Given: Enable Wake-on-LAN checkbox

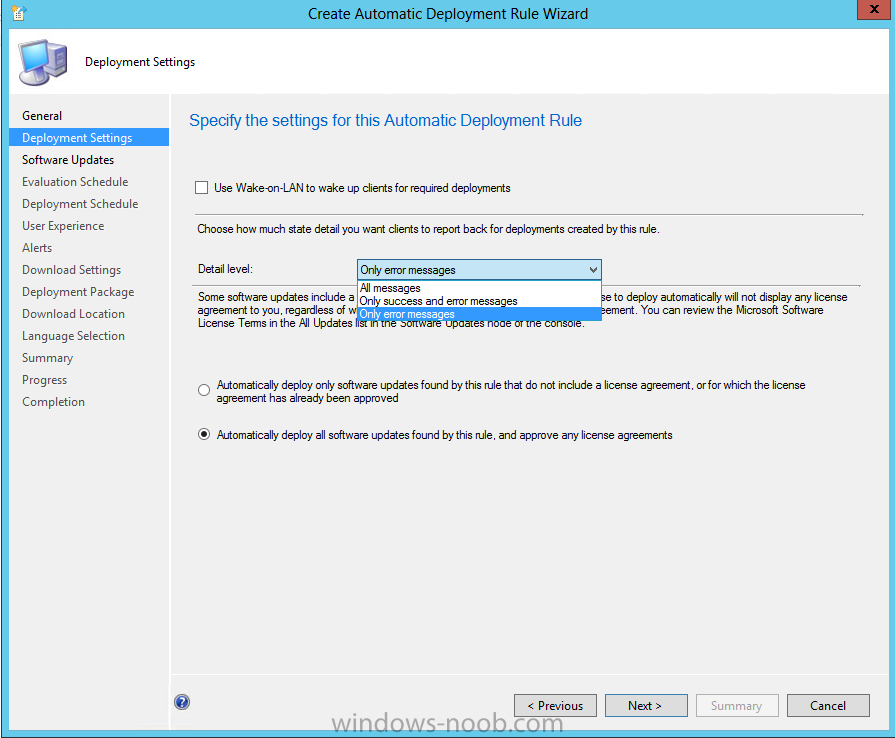Looking at the screenshot, I should 201,188.
